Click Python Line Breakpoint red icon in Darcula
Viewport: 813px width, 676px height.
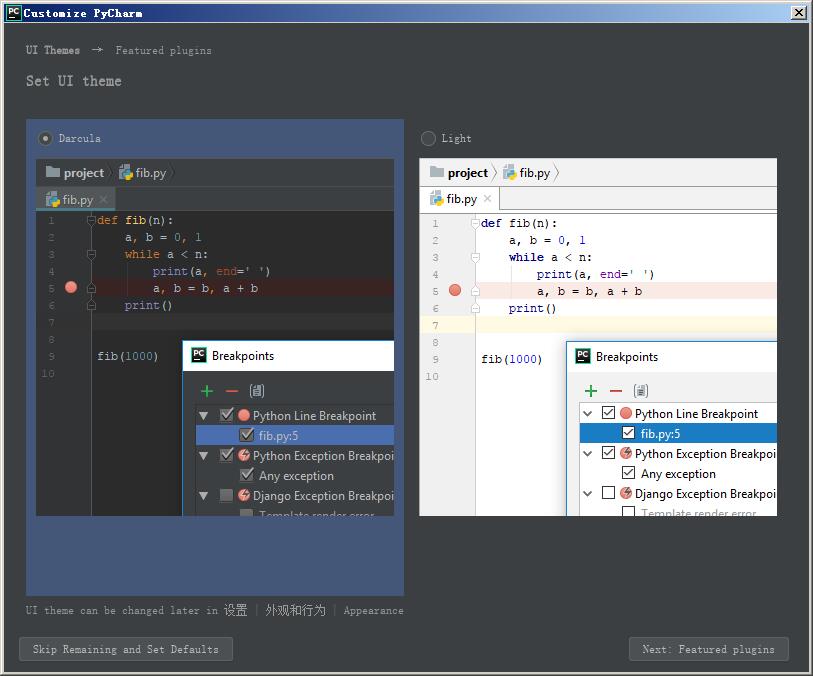point(244,415)
